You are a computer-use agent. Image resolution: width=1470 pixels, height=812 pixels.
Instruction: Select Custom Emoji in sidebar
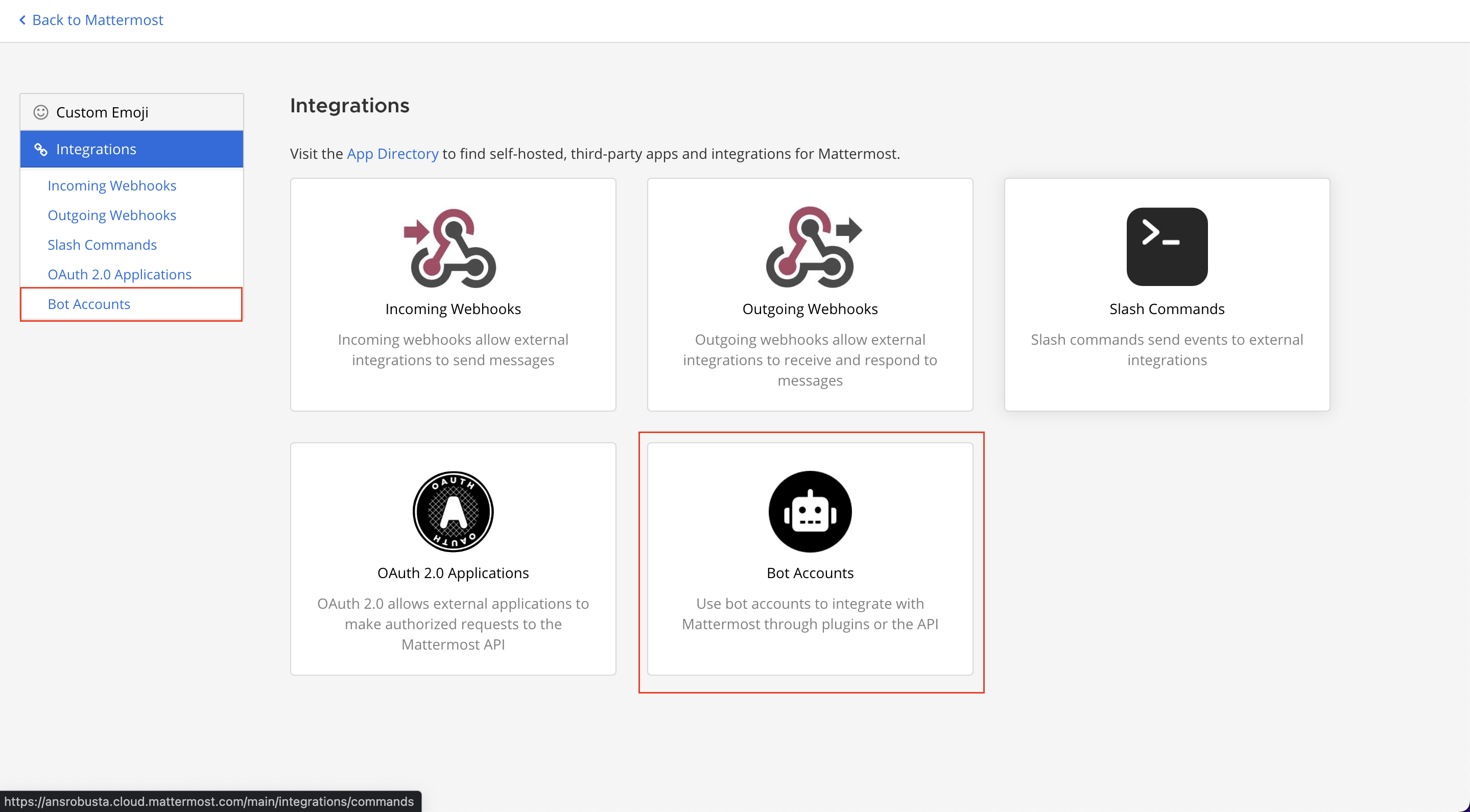pos(132,112)
